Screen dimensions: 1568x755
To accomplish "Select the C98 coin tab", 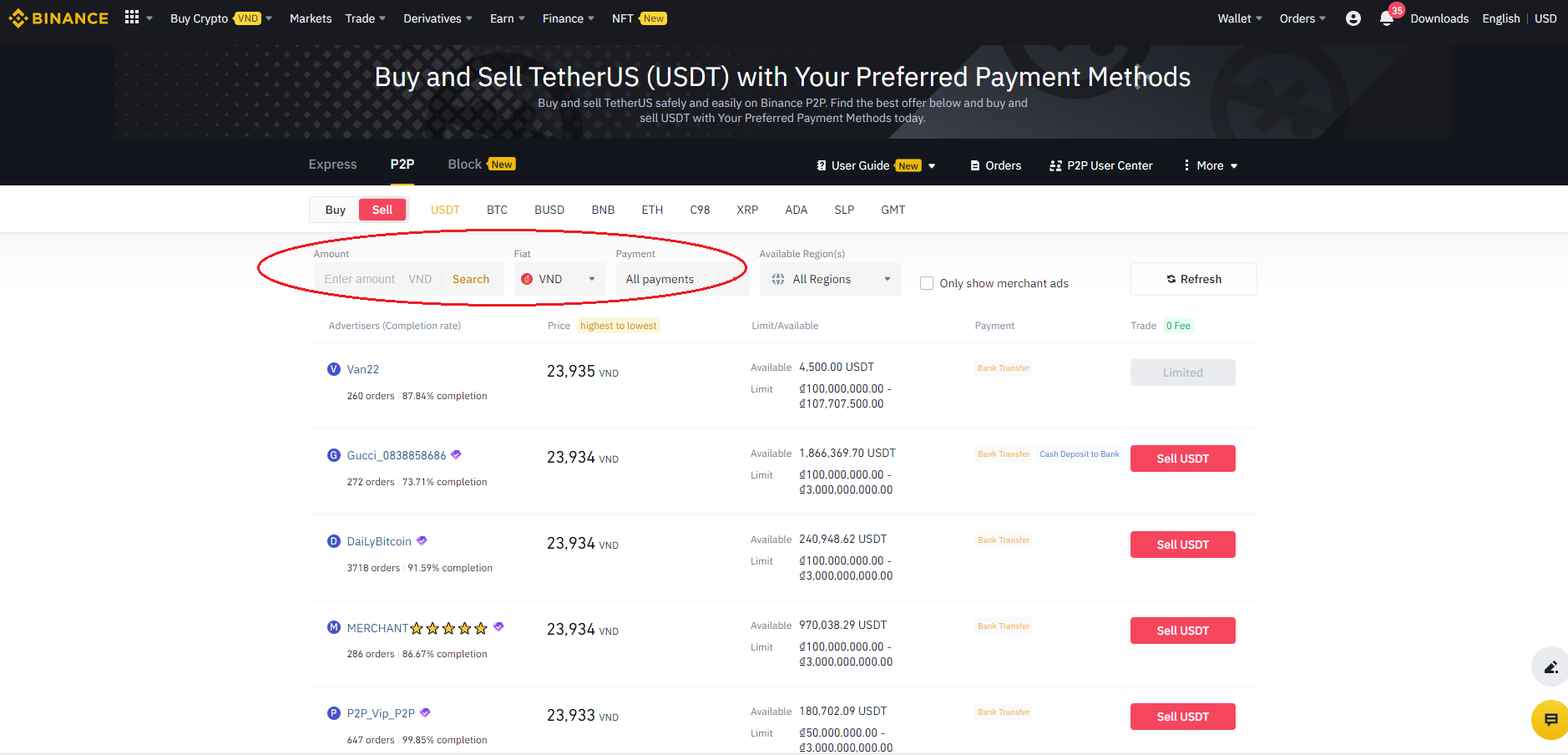I will (x=700, y=210).
